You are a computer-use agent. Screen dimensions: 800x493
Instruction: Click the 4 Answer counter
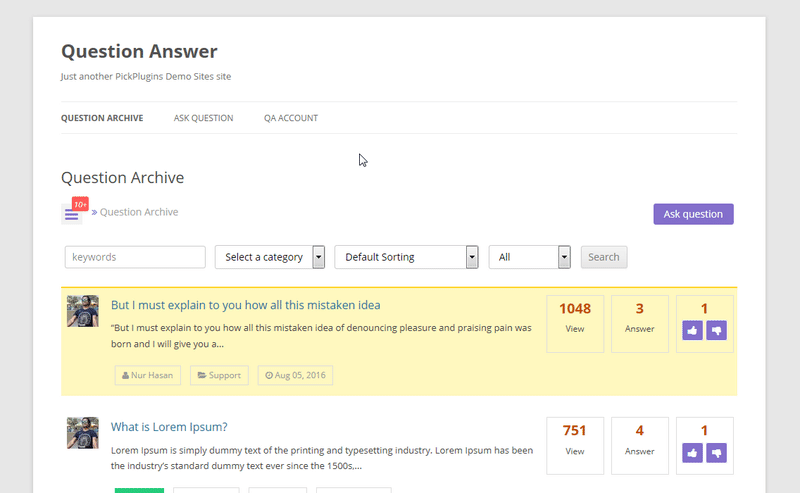coord(640,446)
